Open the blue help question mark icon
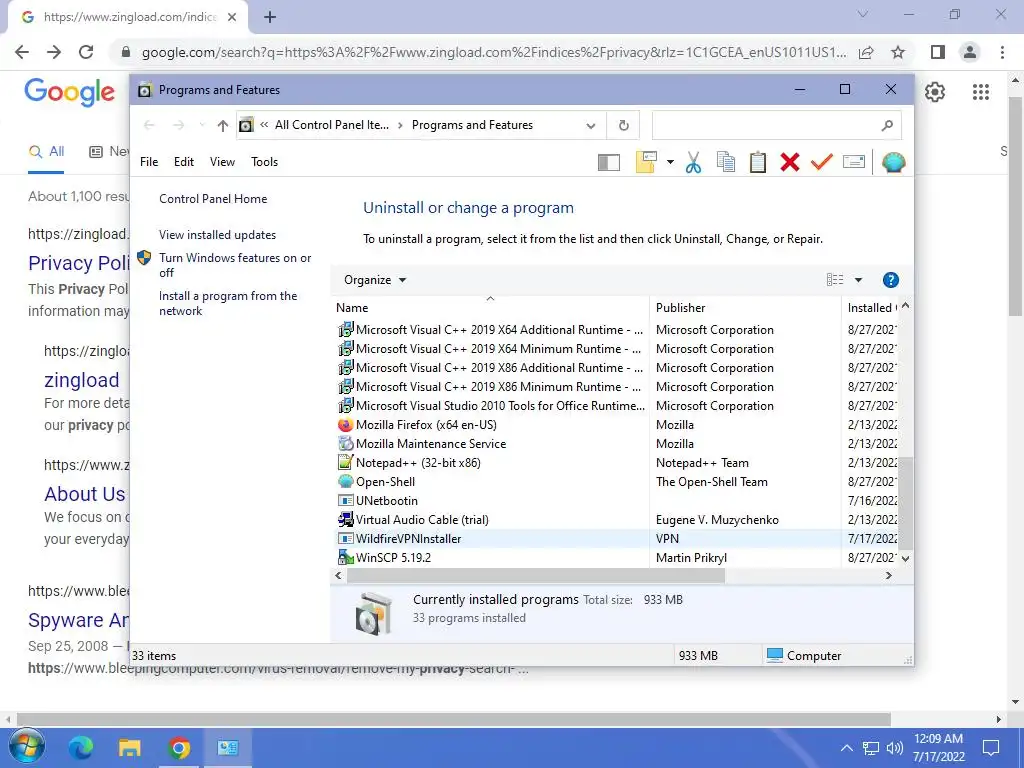 coord(890,280)
